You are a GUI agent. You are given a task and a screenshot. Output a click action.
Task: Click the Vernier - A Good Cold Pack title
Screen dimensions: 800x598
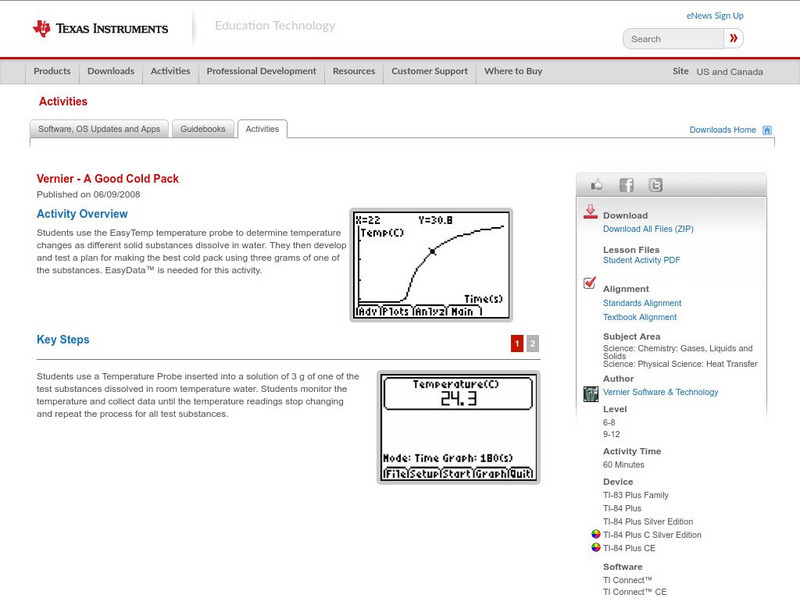coord(108,179)
